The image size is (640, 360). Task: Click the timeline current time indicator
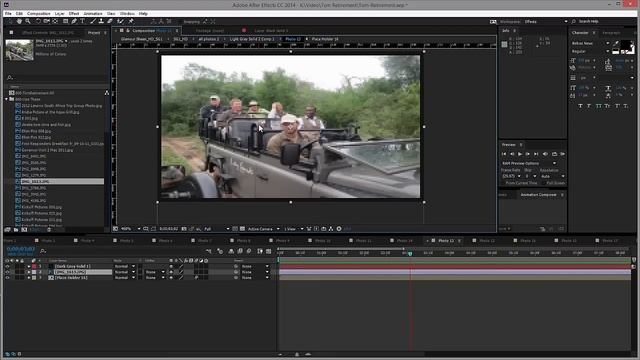[410, 254]
